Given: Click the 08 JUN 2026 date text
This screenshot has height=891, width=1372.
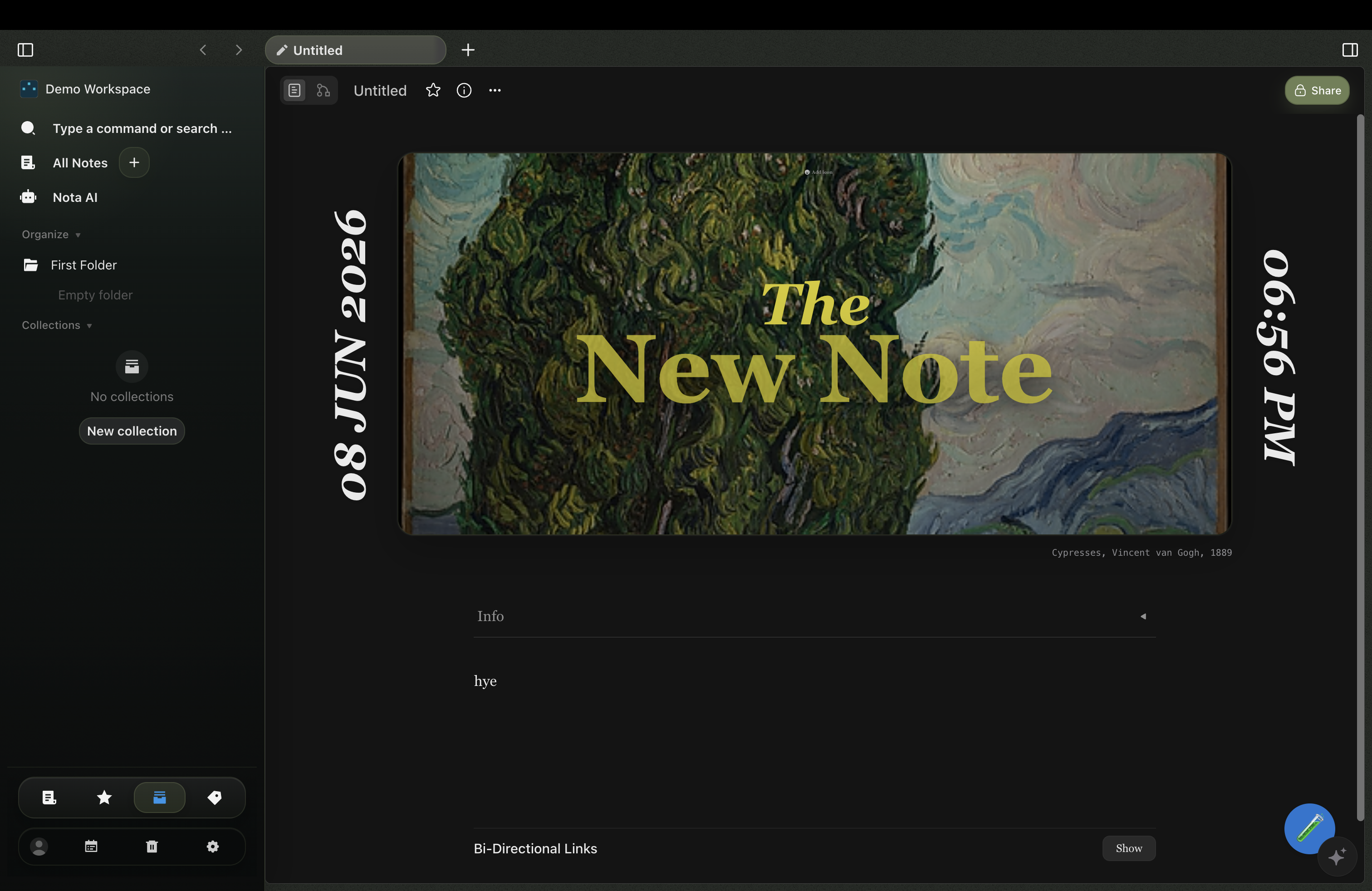Looking at the screenshot, I should click(x=351, y=355).
